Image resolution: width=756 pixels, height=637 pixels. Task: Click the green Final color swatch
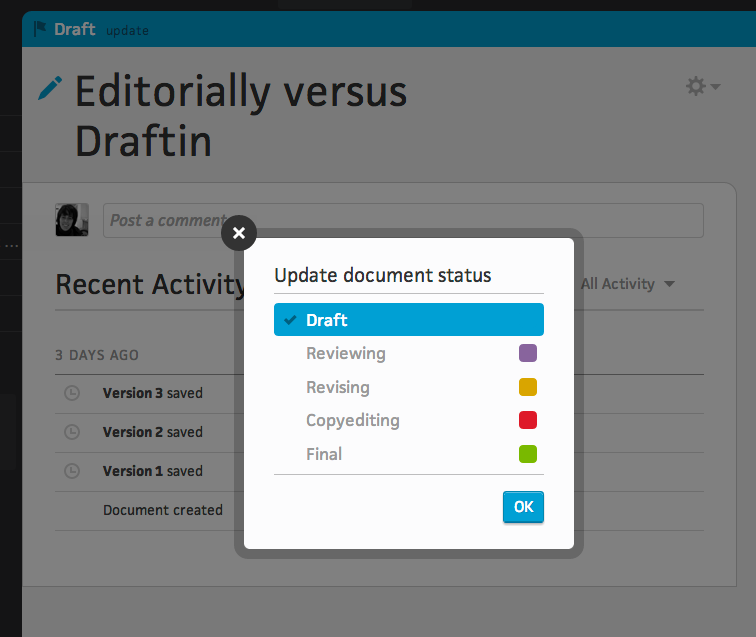[x=527, y=454]
